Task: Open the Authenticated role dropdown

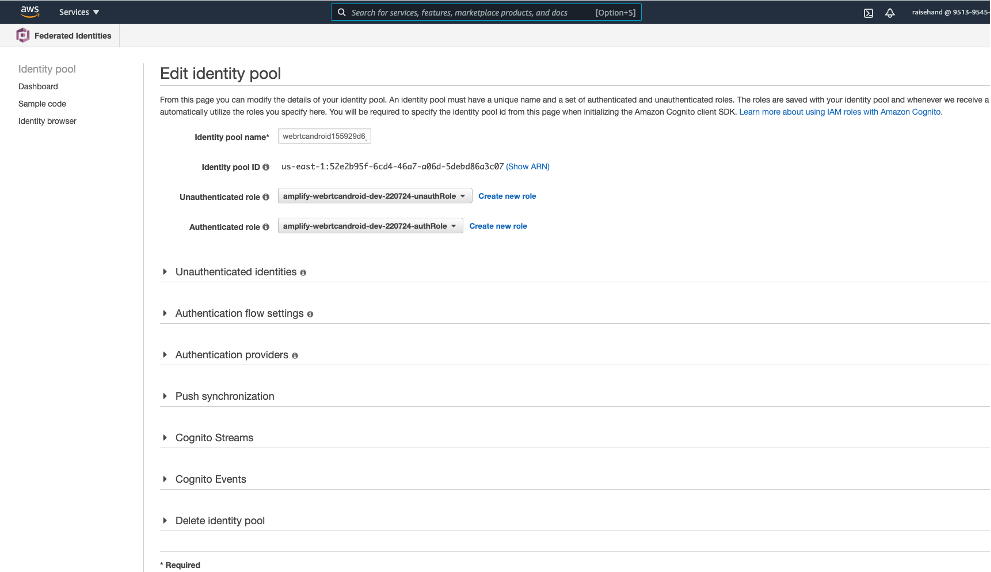Action: point(370,226)
